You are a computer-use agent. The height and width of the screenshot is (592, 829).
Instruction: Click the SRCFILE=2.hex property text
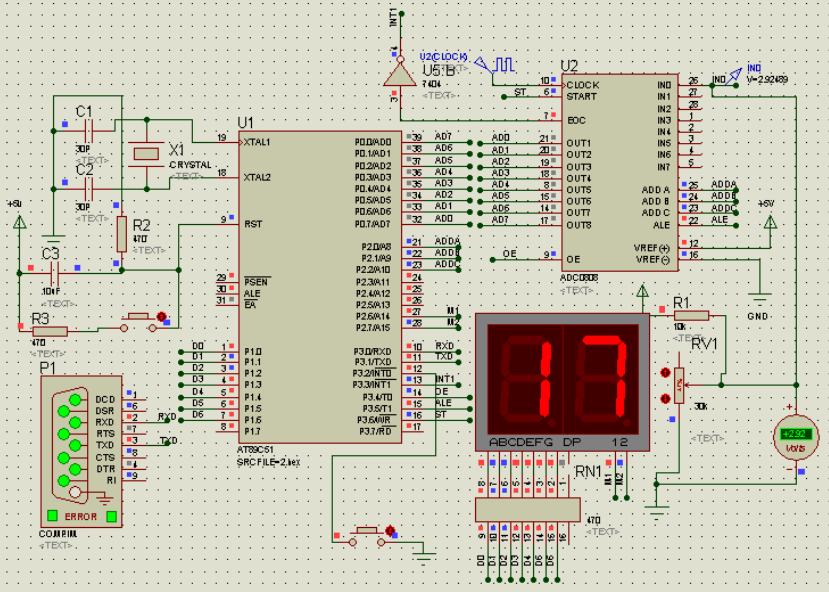[269, 462]
